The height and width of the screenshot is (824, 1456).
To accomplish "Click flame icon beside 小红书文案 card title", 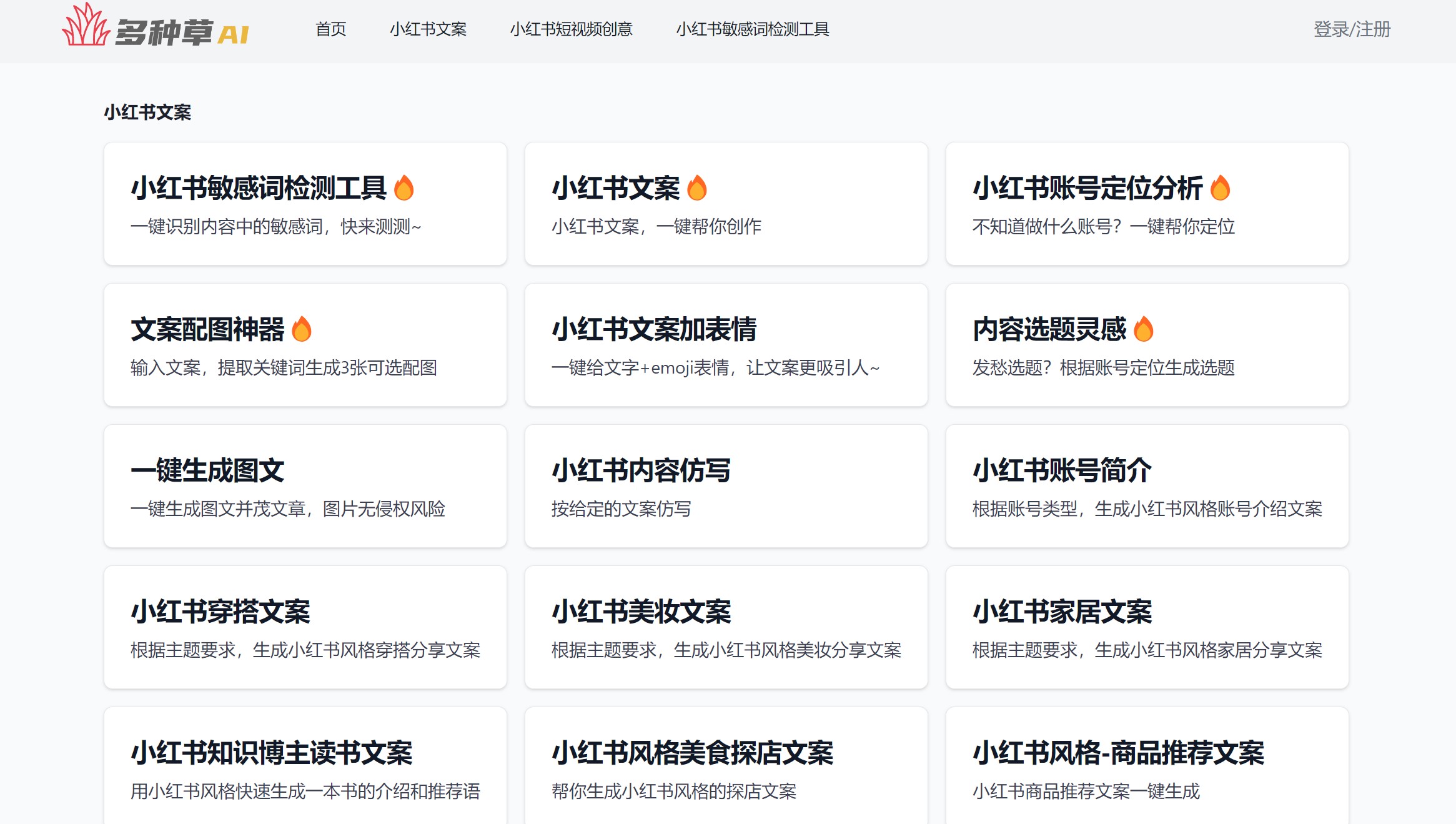I will click(696, 188).
